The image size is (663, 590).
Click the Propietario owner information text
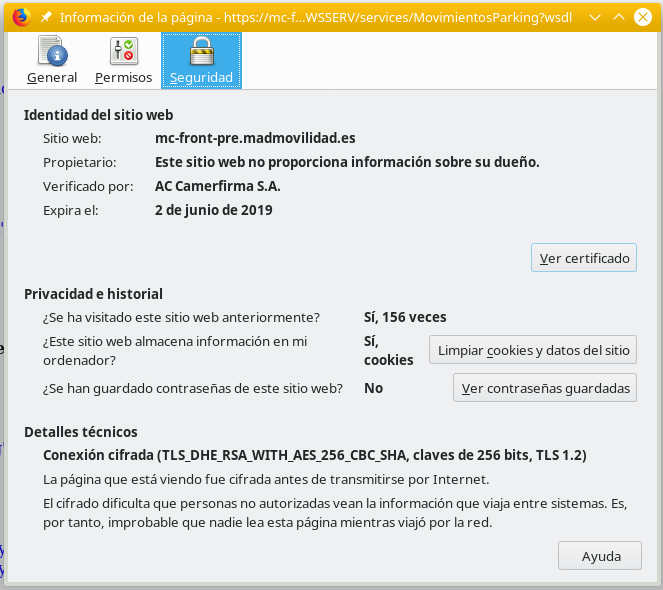tap(347, 162)
